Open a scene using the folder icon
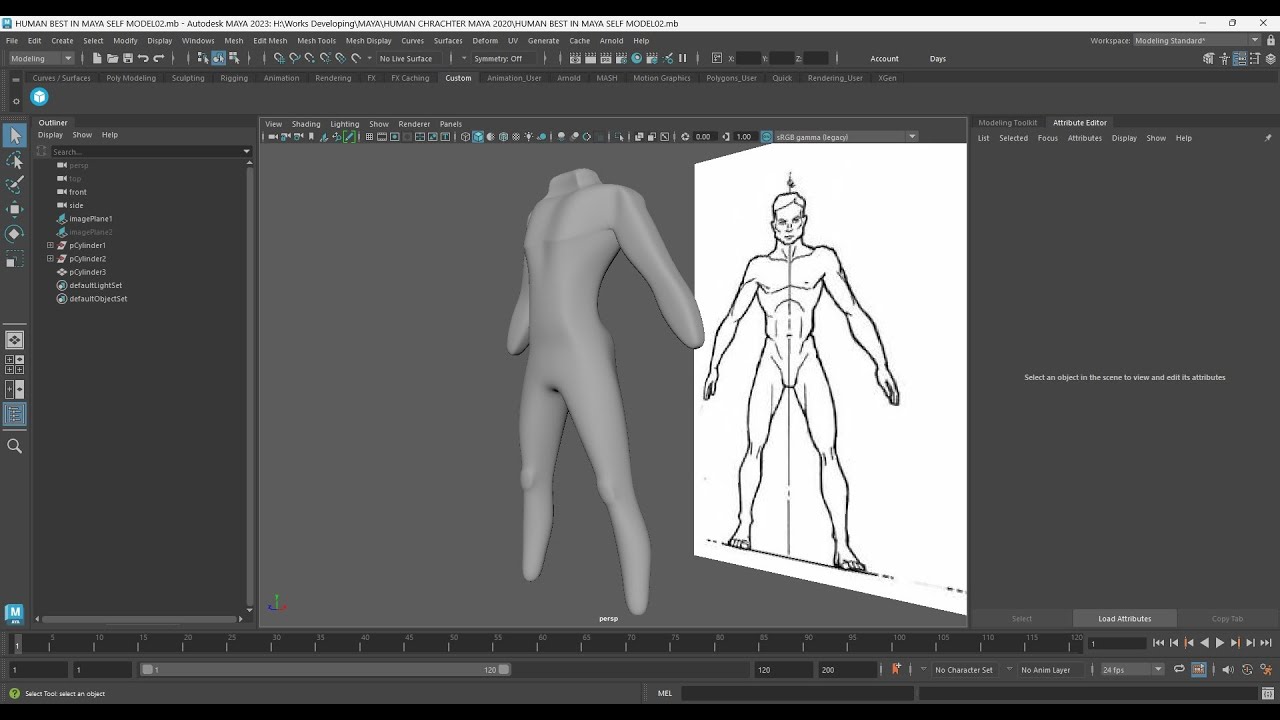 click(113, 58)
